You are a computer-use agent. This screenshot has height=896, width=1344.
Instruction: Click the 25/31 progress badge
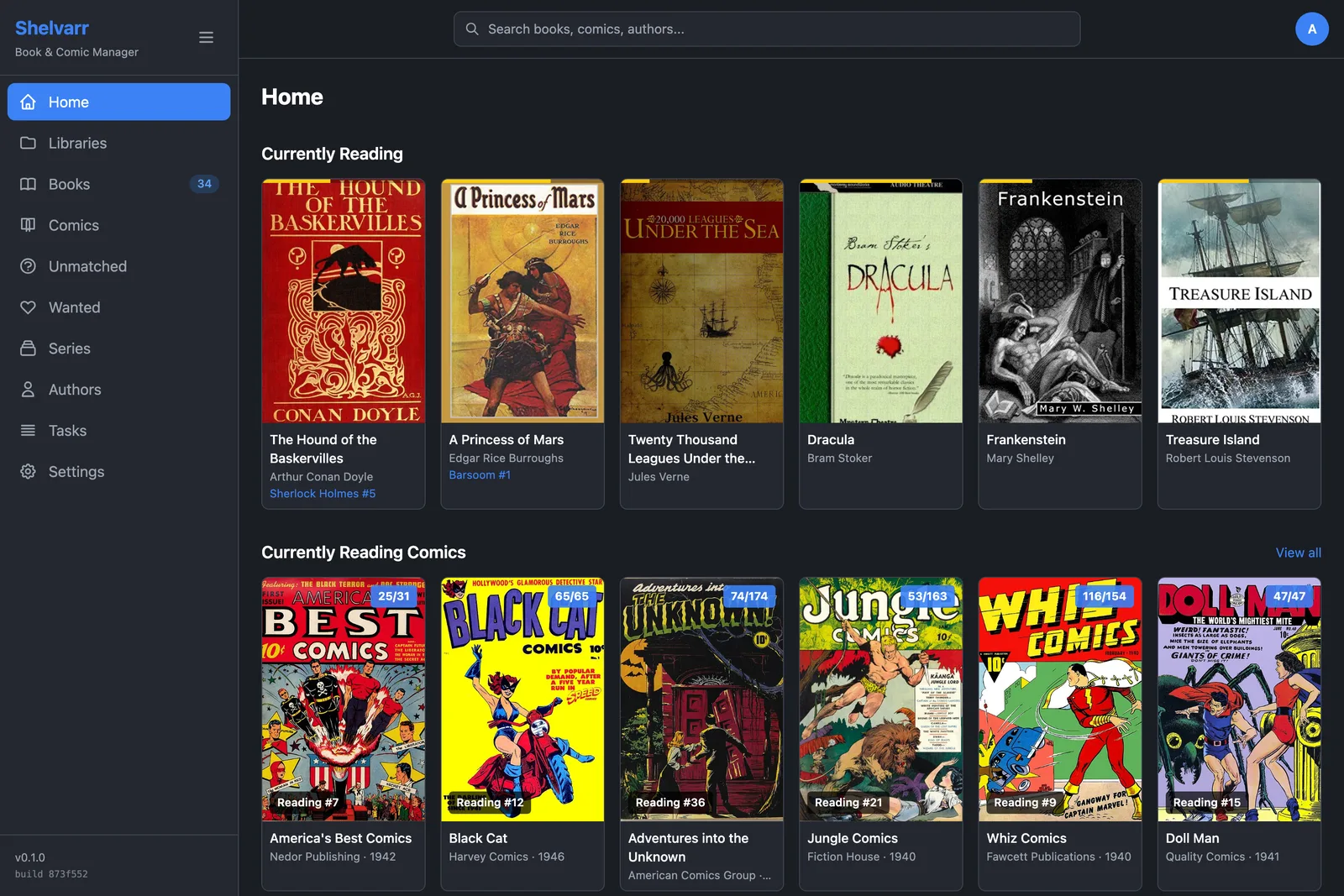pyautogui.click(x=394, y=596)
